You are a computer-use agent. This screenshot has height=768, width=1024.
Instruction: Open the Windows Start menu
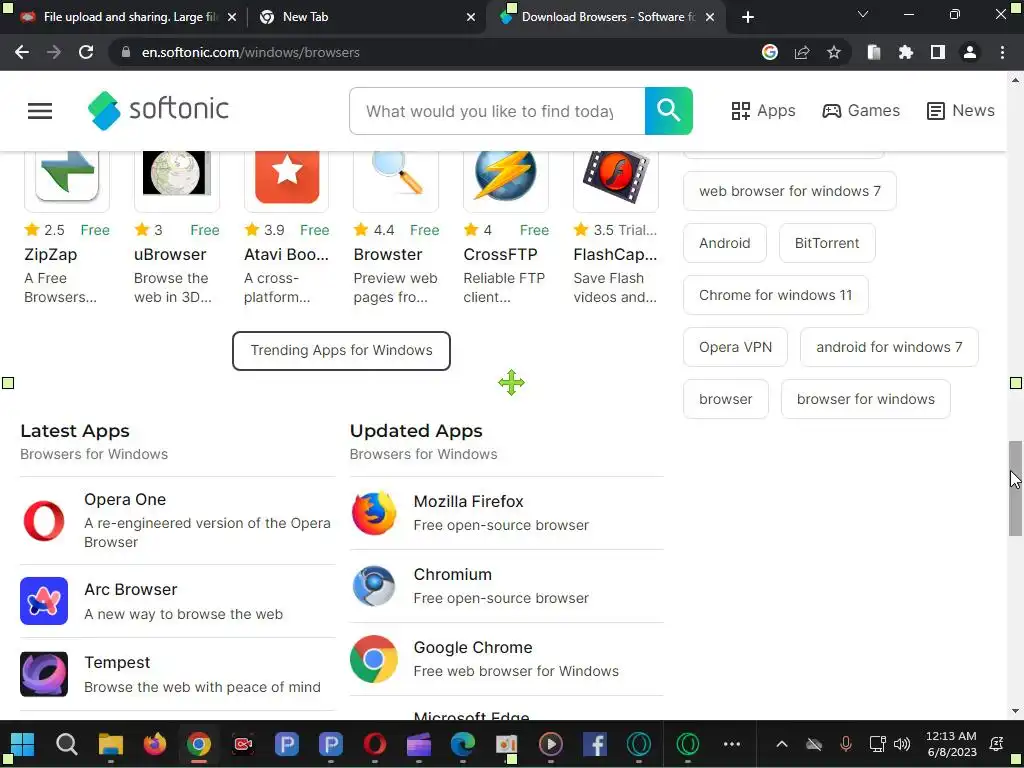tap(22, 744)
